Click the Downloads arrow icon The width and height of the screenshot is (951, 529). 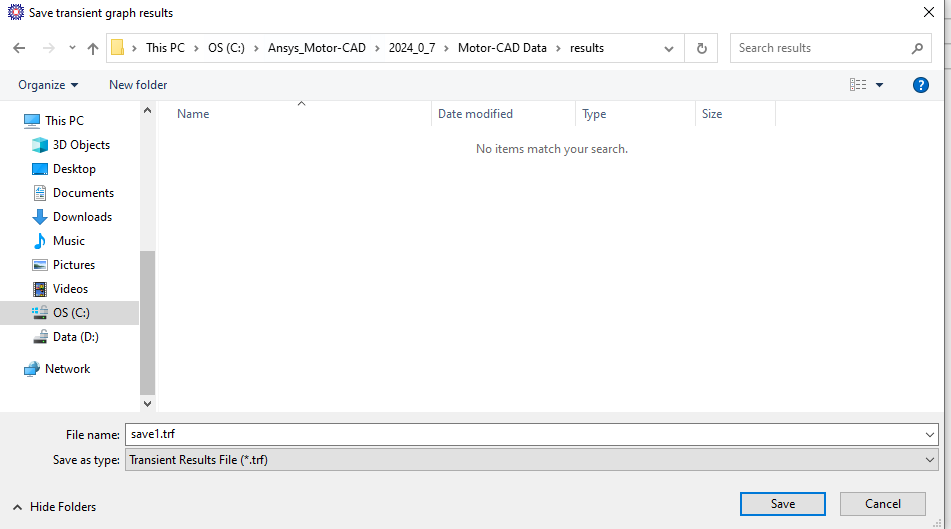[x=40, y=217]
